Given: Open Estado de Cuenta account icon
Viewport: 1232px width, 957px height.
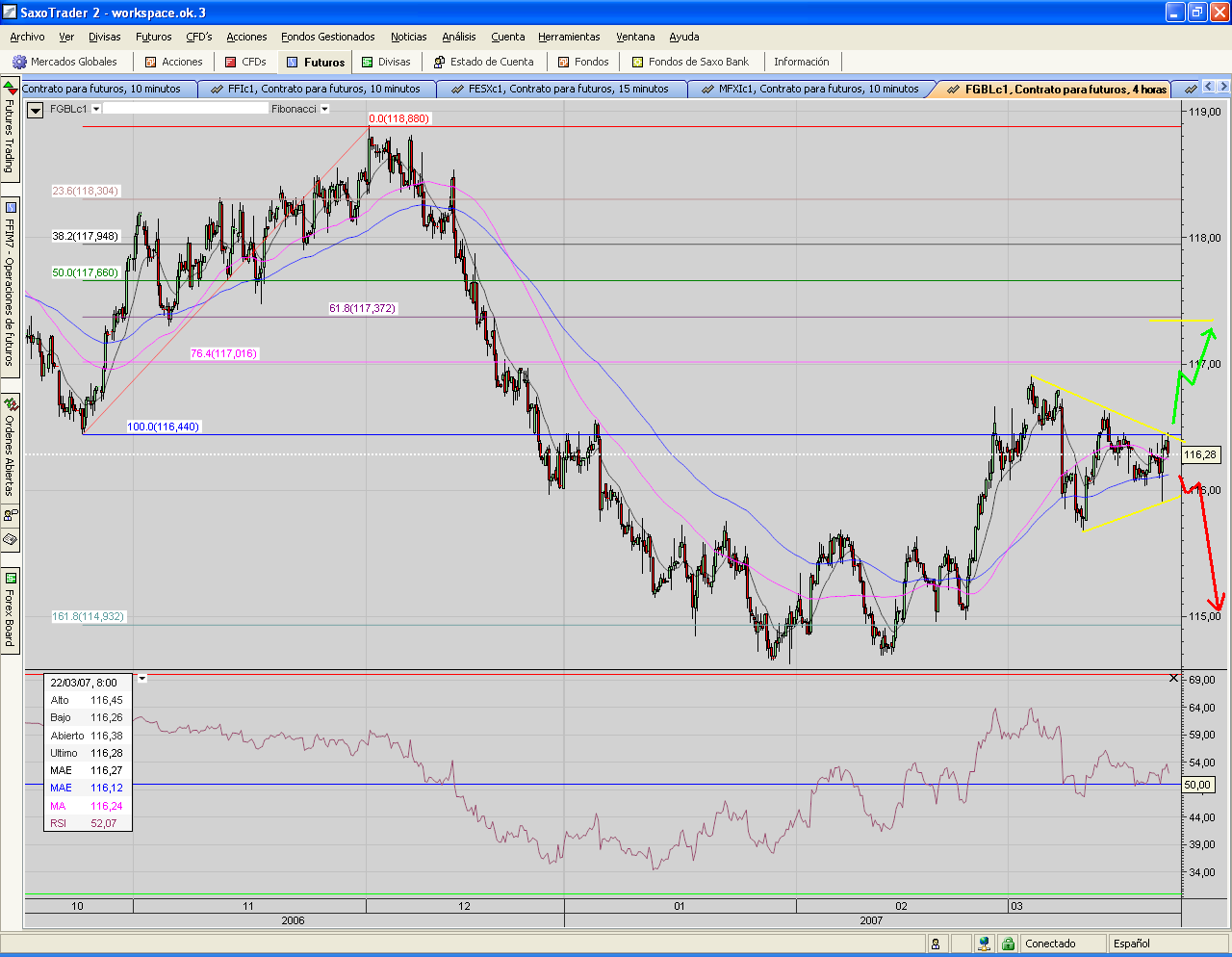Looking at the screenshot, I should pos(440,62).
